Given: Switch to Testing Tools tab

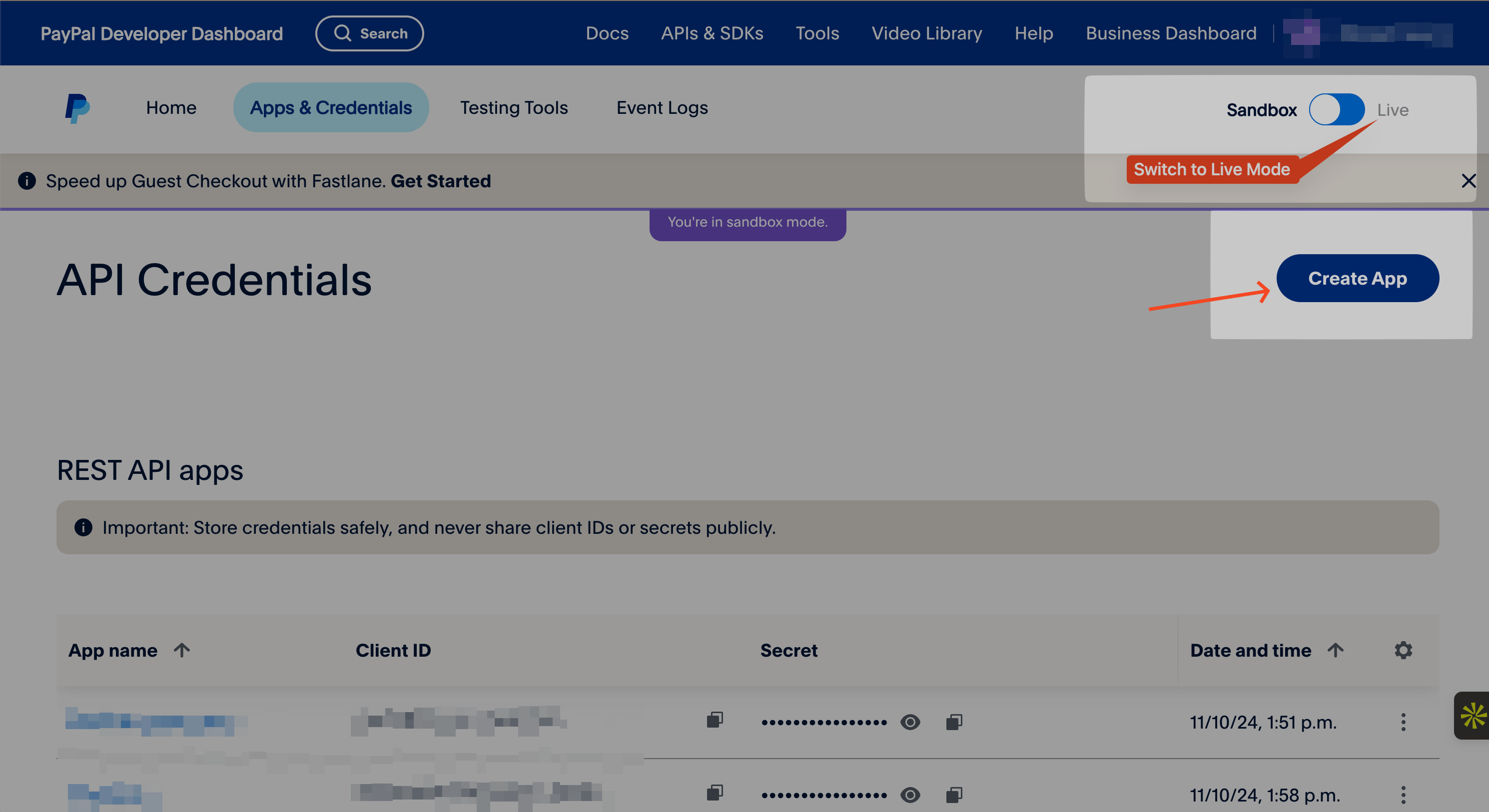Looking at the screenshot, I should point(514,108).
